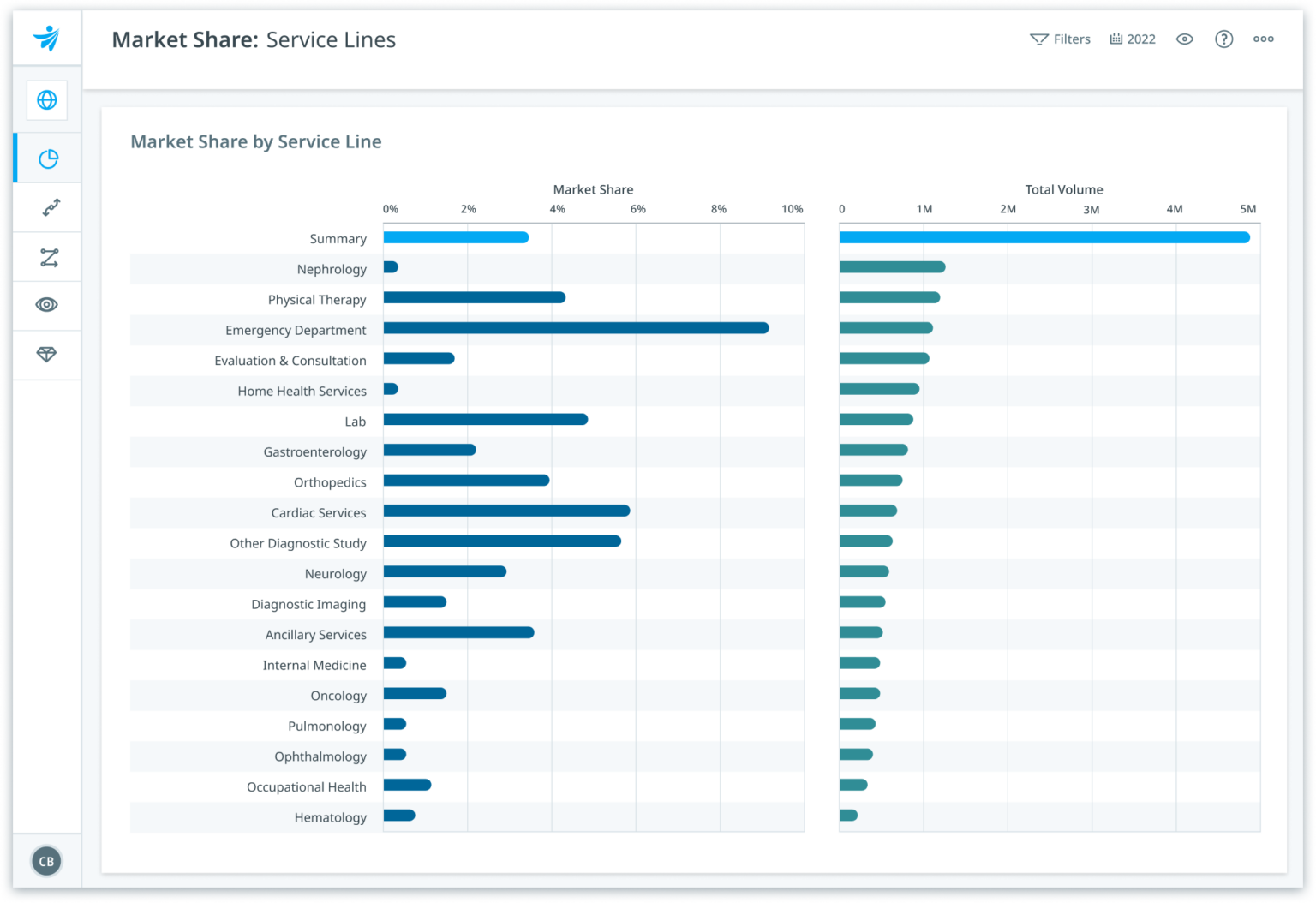Screen dimensions: 1316x903
Task: Select the Cardiac Services market share bar
Action: pos(505,511)
